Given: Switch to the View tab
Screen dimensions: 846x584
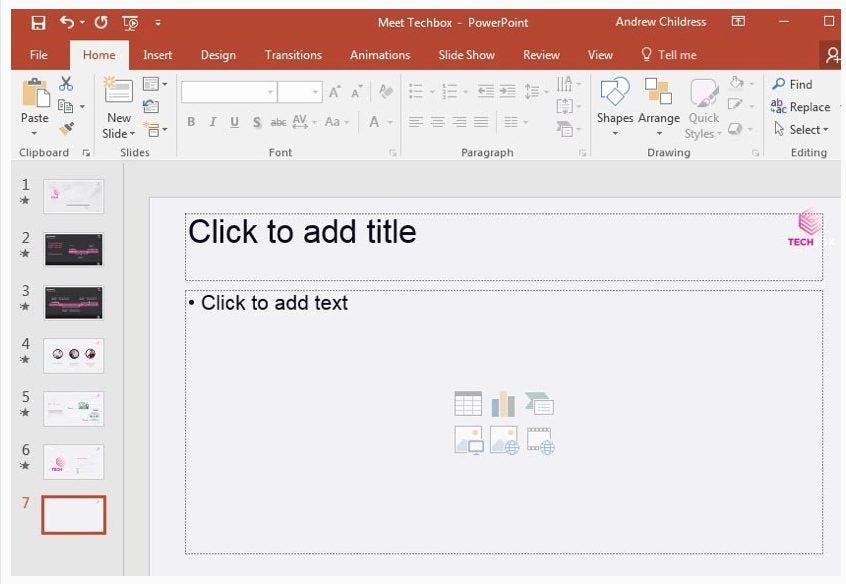Looking at the screenshot, I should click(x=600, y=55).
